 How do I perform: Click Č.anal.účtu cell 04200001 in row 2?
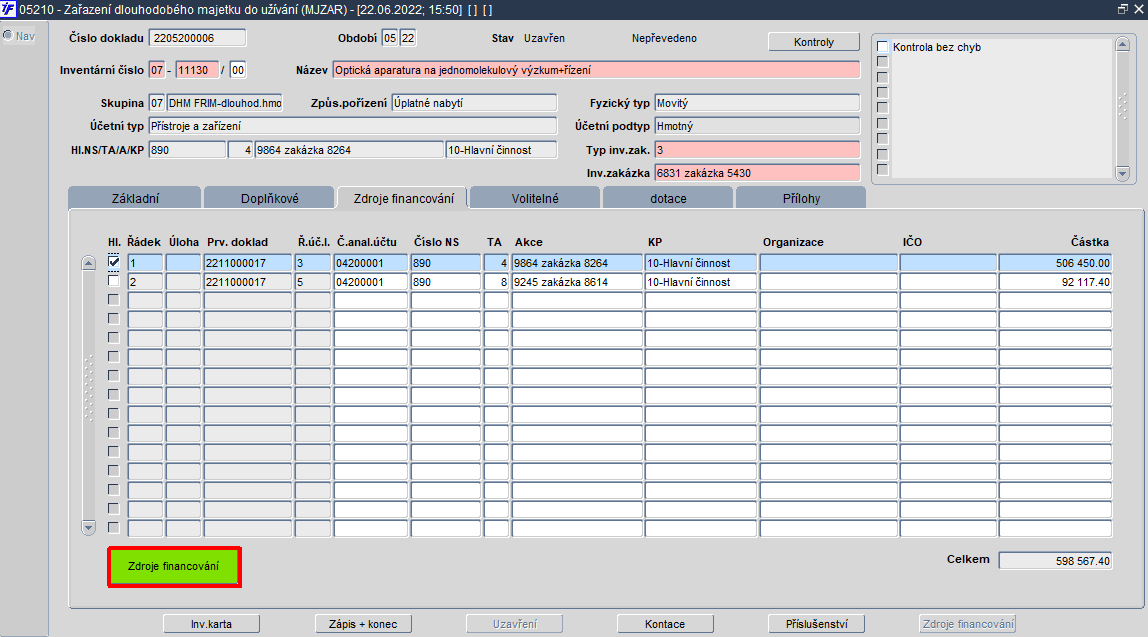point(370,282)
